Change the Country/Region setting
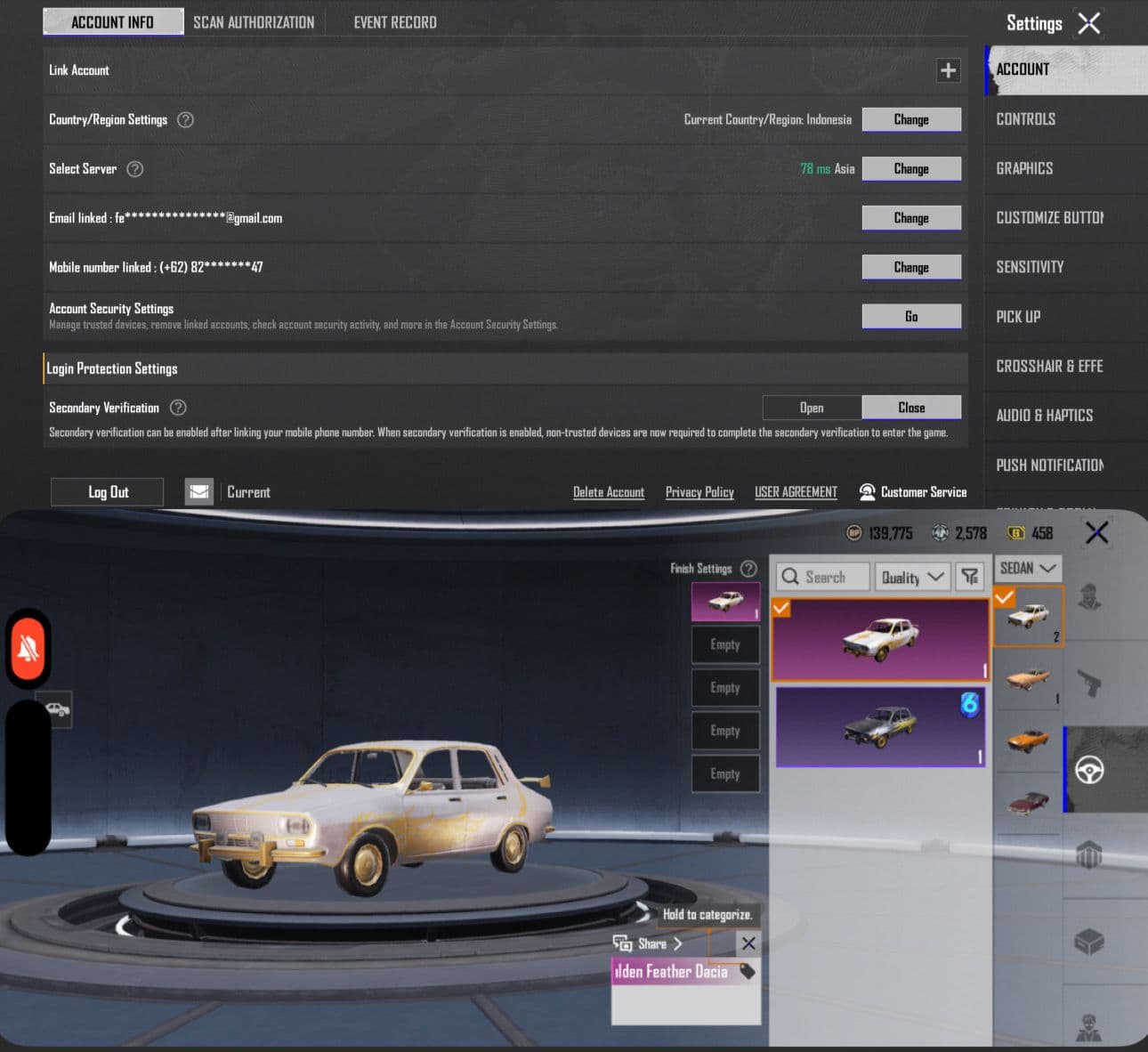 pyautogui.click(x=911, y=119)
